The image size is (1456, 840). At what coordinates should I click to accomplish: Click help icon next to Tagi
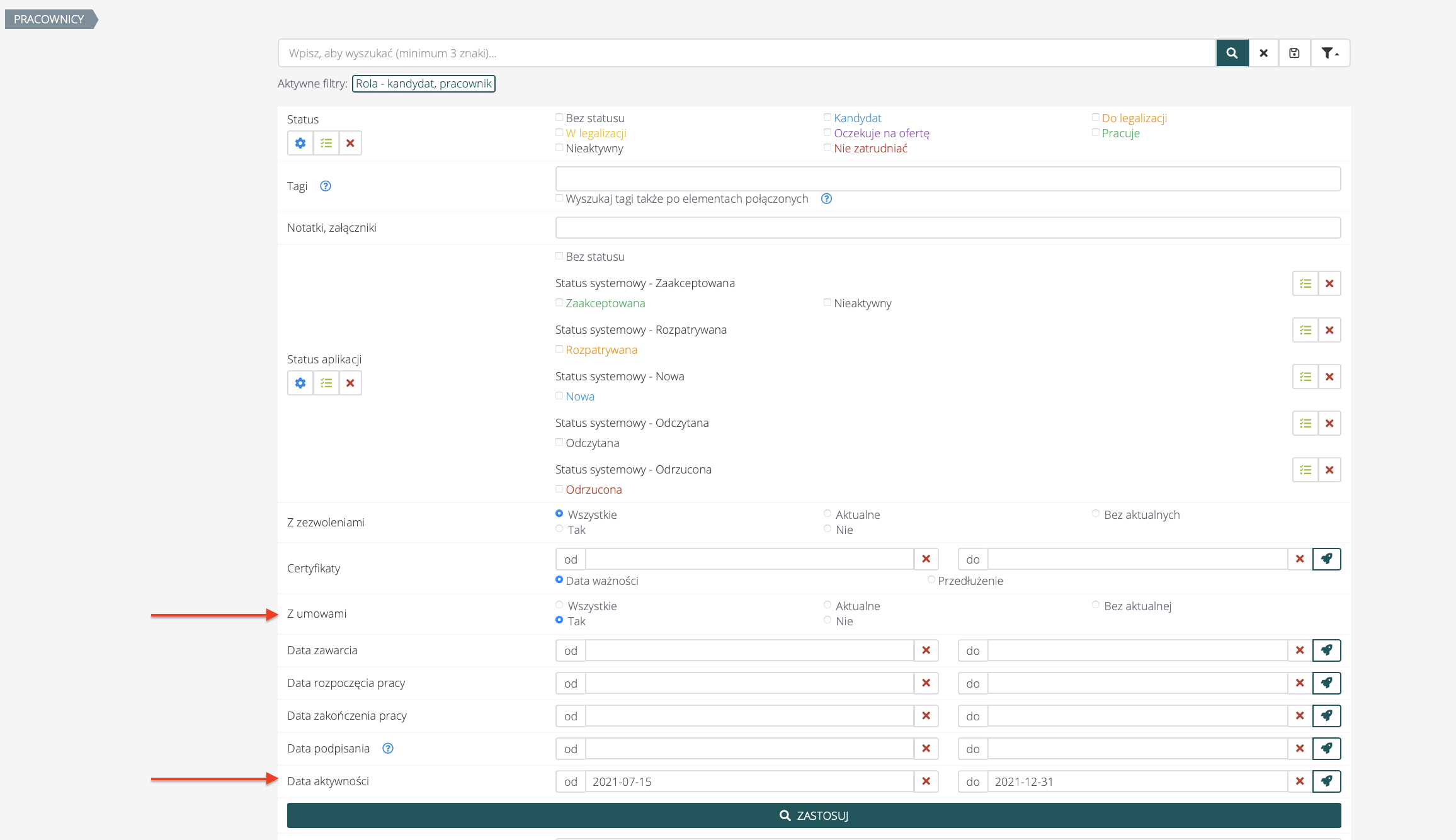325,186
